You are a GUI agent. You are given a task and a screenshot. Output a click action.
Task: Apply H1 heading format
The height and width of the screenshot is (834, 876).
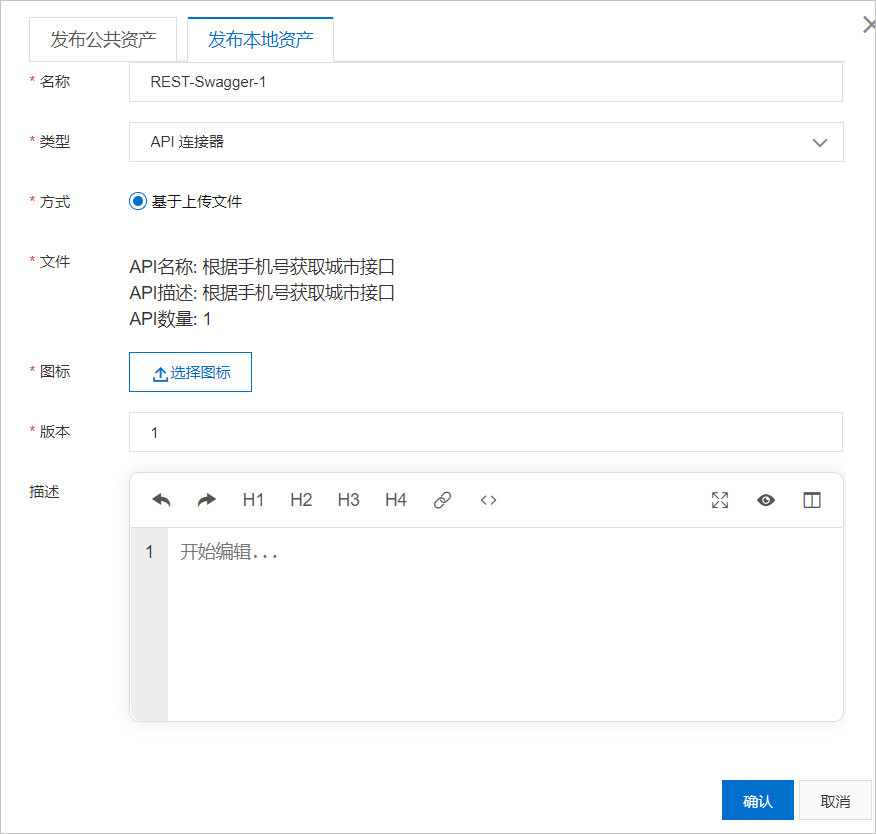coord(253,500)
